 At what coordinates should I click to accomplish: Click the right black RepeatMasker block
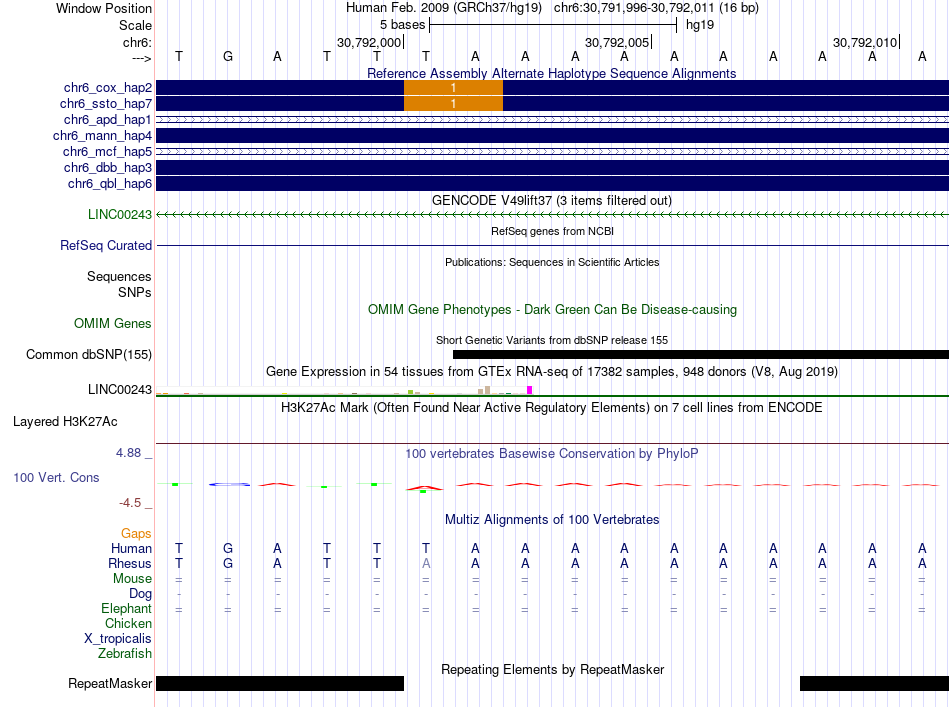[874, 683]
